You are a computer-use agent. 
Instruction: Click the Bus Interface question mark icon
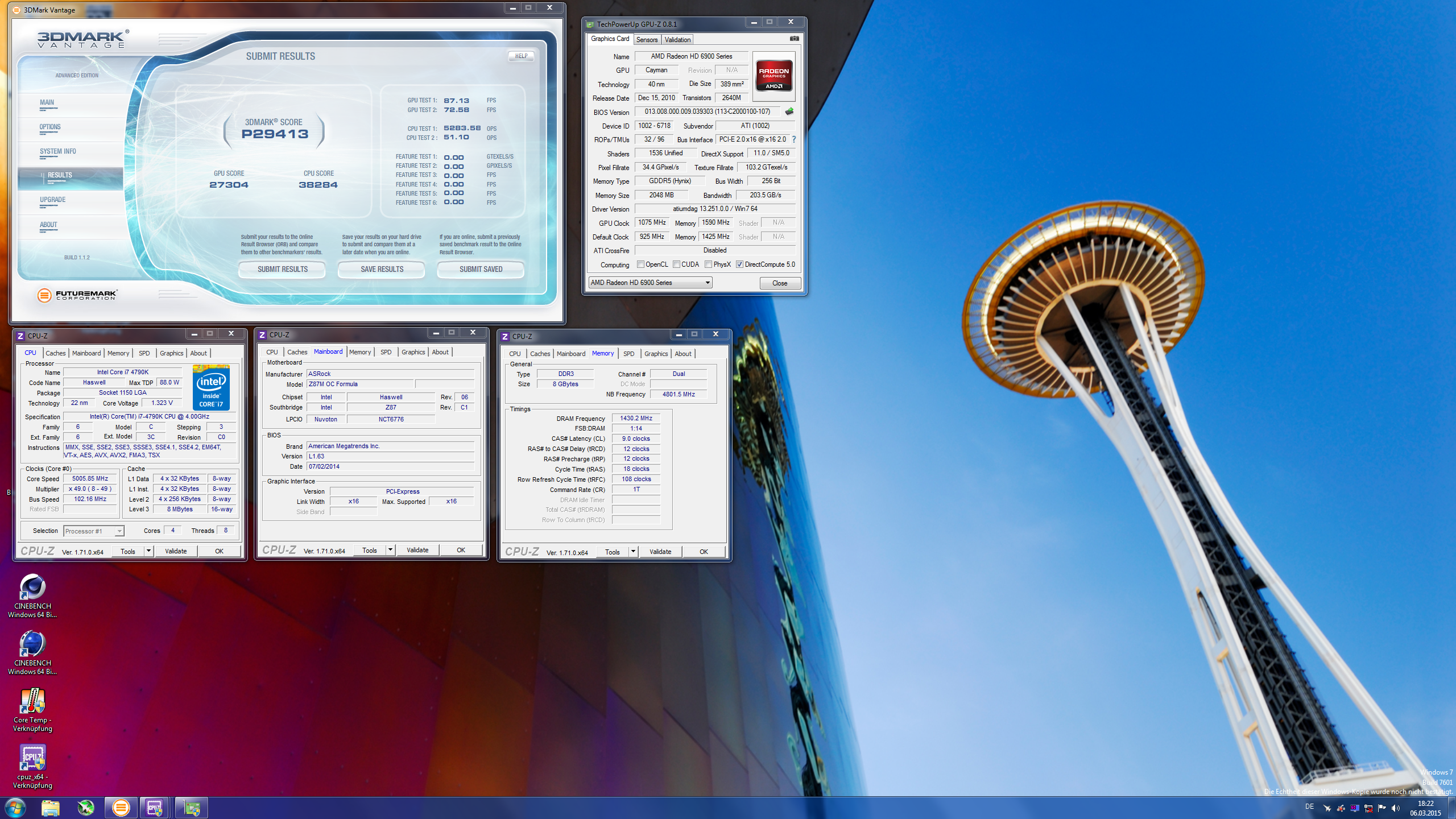point(794,139)
